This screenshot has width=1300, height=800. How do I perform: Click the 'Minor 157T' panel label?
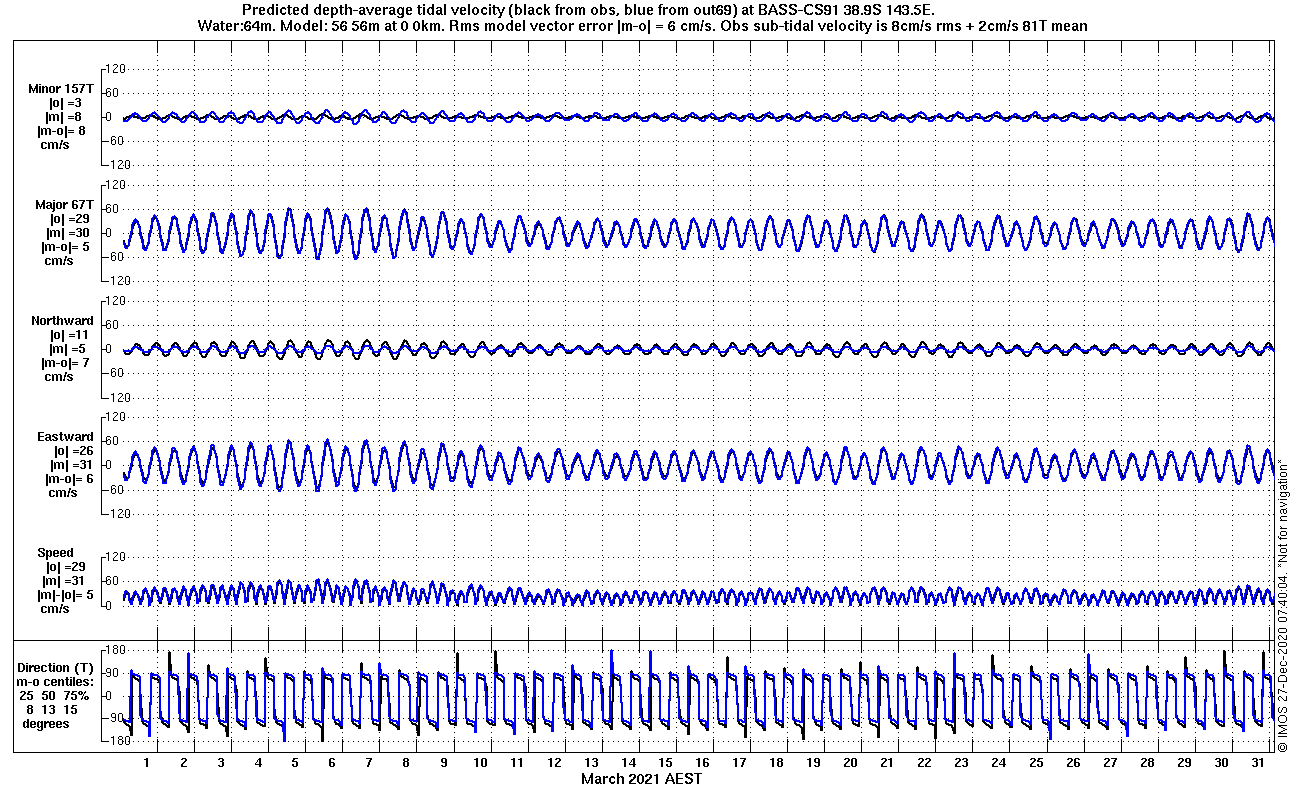(61, 89)
